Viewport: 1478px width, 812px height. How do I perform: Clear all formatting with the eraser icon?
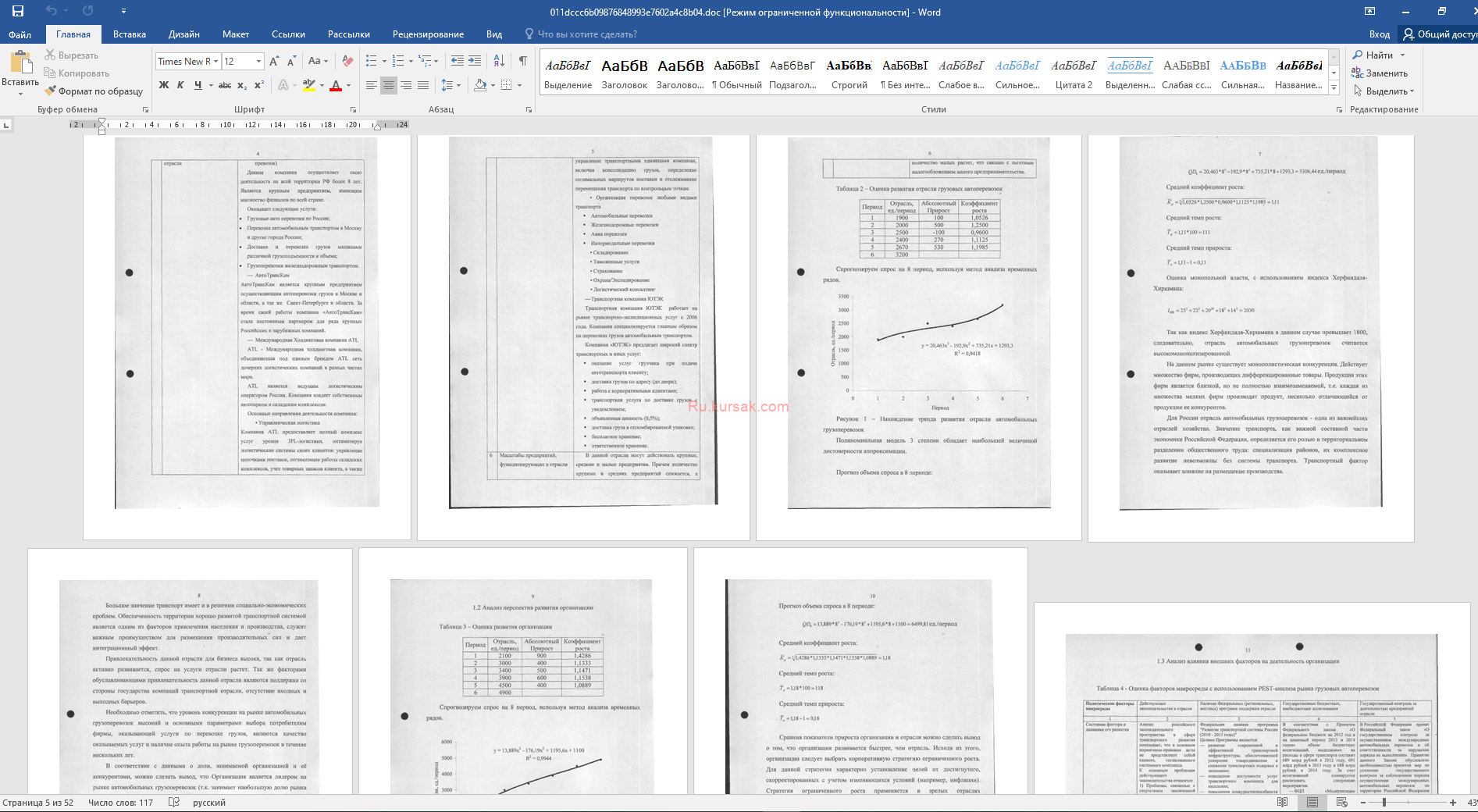347,61
